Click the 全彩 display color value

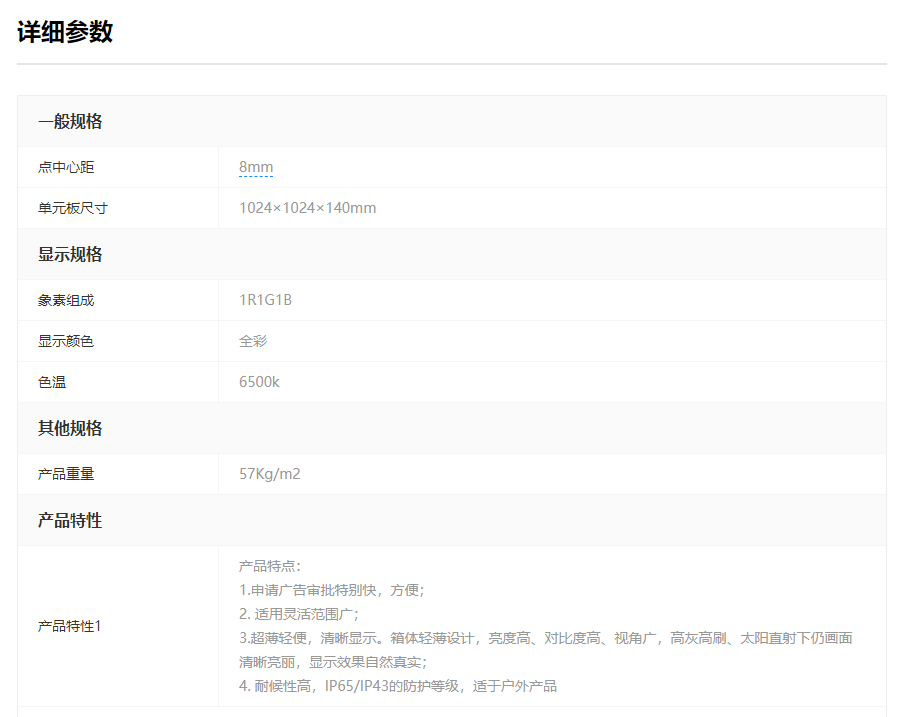pyautogui.click(x=253, y=341)
